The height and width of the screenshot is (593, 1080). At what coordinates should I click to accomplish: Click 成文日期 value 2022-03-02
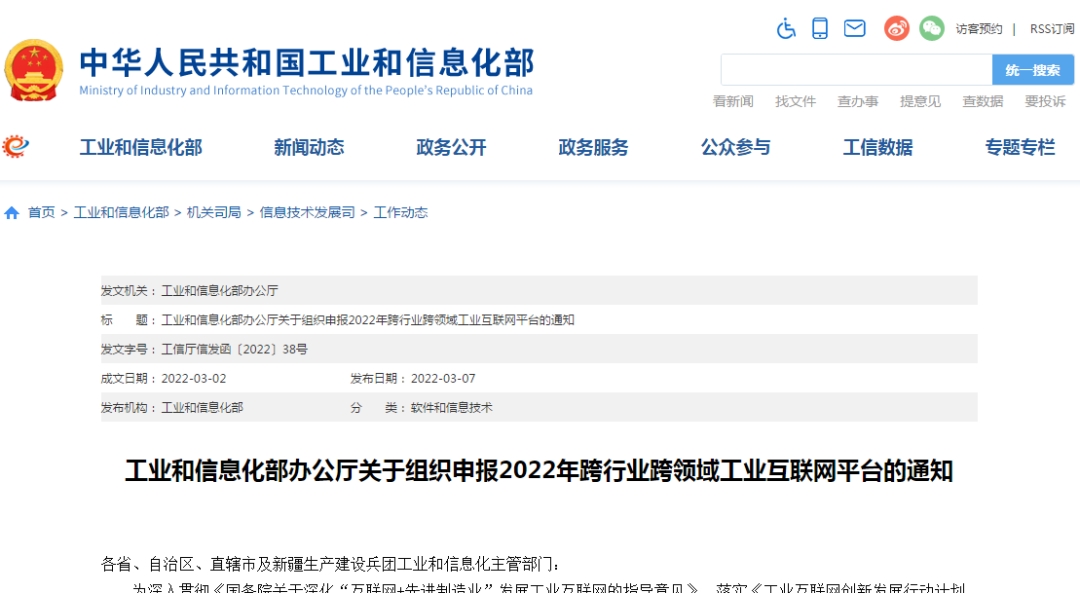click(x=194, y=379)
